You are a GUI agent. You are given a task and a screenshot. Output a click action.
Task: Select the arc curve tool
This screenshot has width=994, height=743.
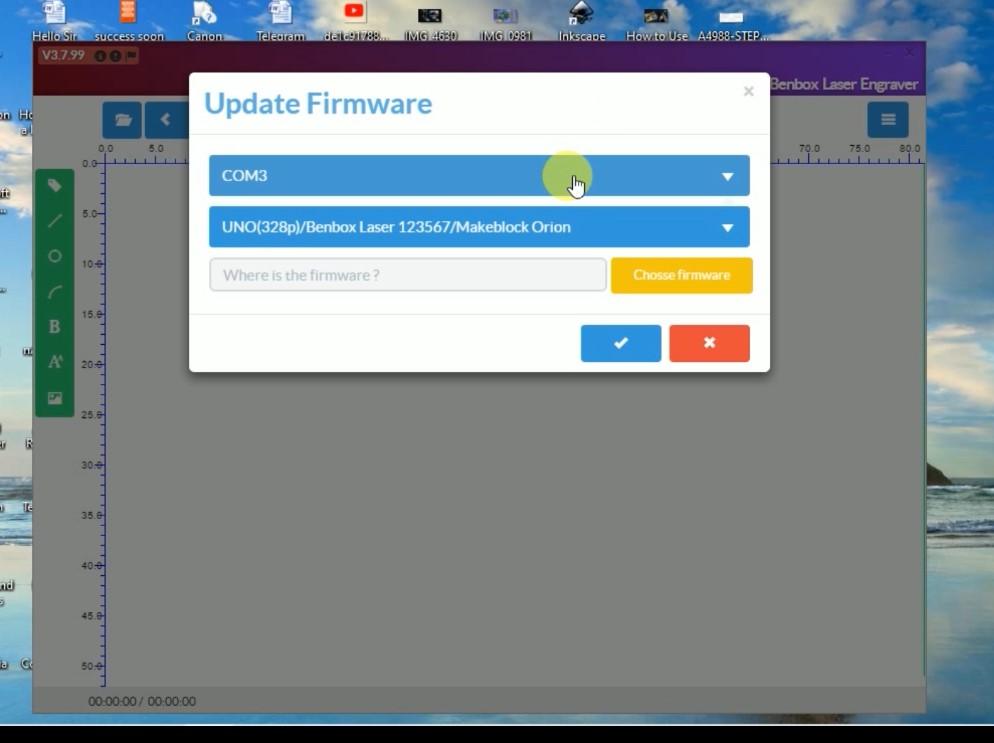tap(55, 292)
